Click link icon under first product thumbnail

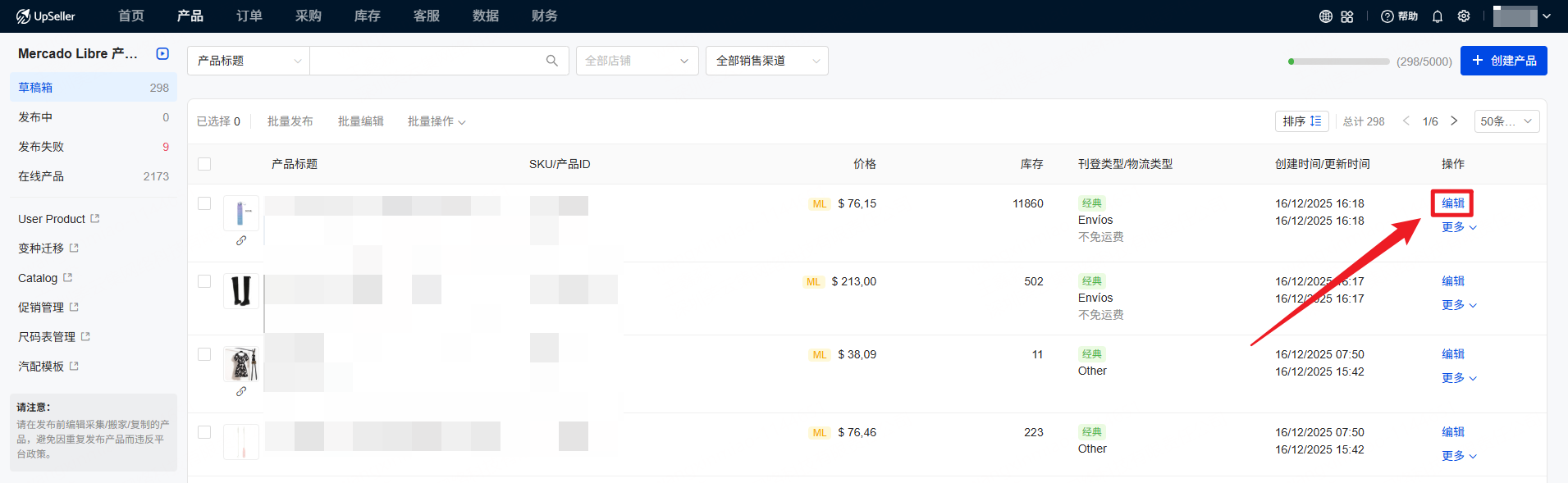(241, 240)
